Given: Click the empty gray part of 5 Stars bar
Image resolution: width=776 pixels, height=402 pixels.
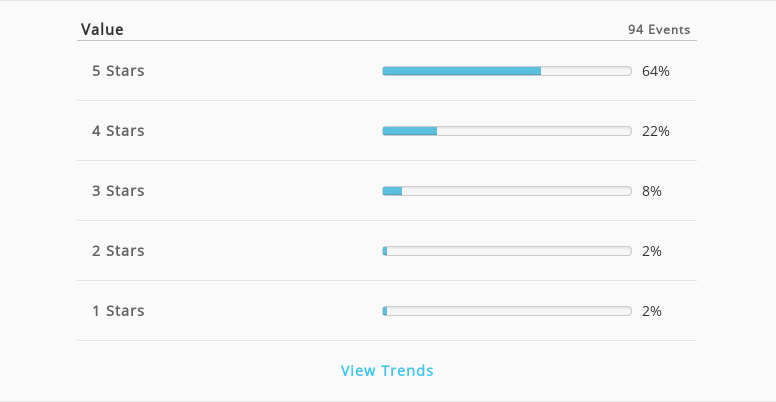Looking at the screenshot, I should click(586, 71).
